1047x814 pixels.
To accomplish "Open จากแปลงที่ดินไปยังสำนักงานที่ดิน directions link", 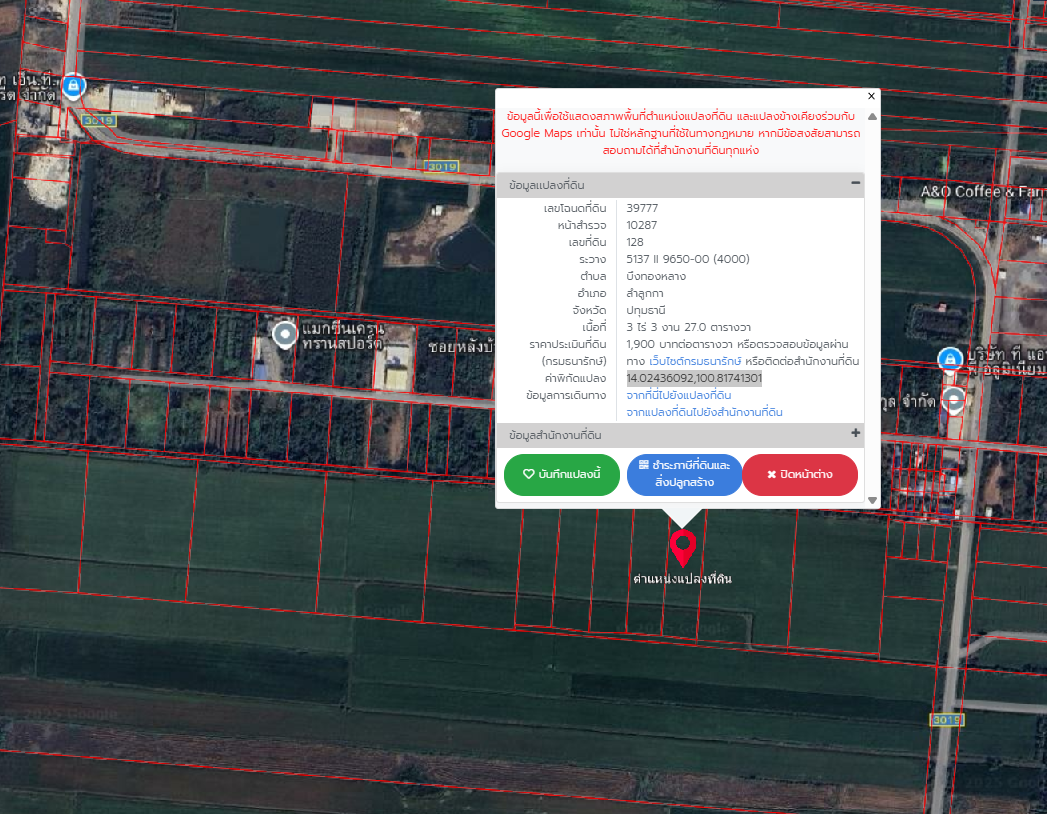I will pos(704,413).
